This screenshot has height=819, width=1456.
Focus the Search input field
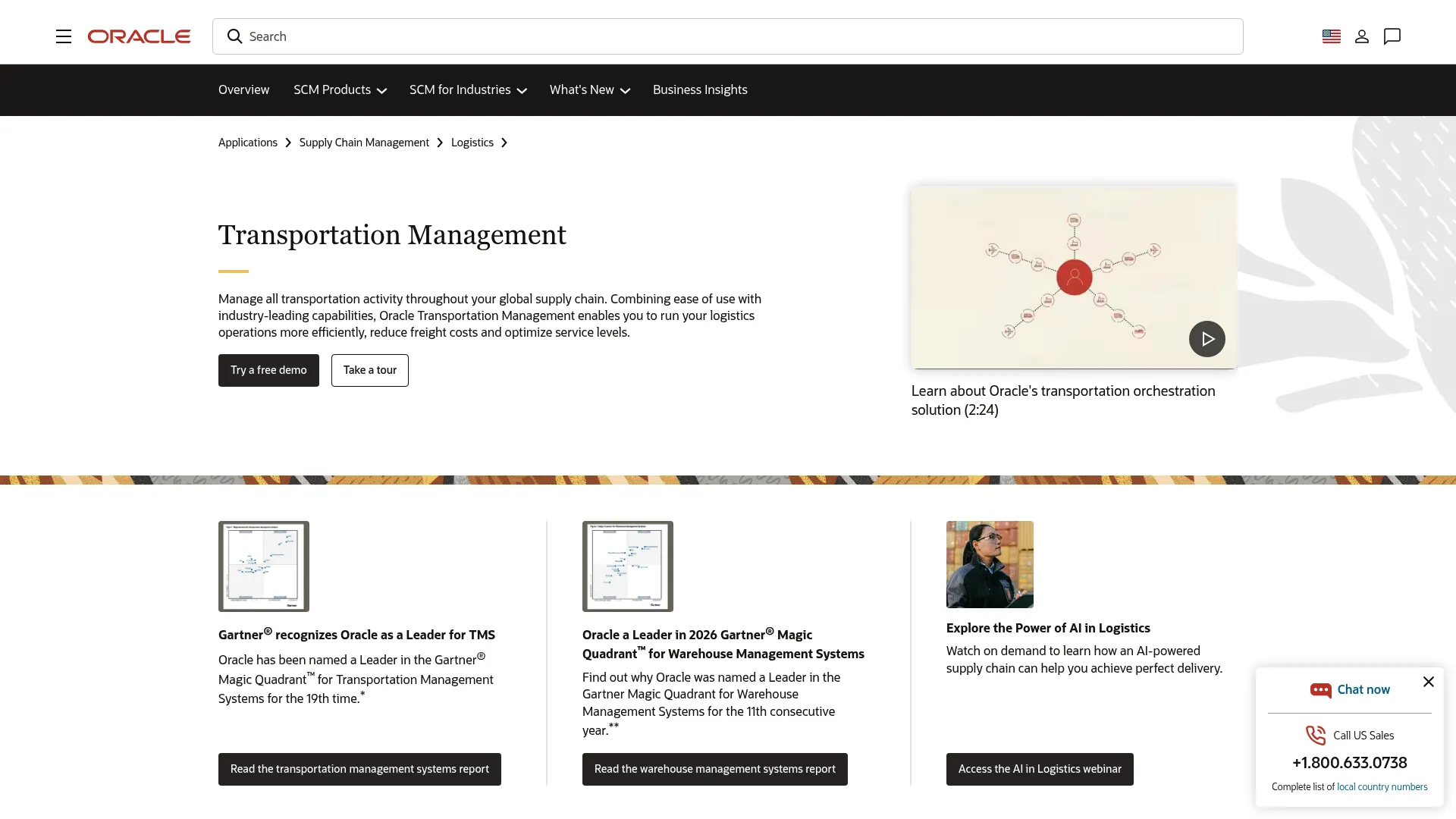pyautogui.click(x=727, y=36)
